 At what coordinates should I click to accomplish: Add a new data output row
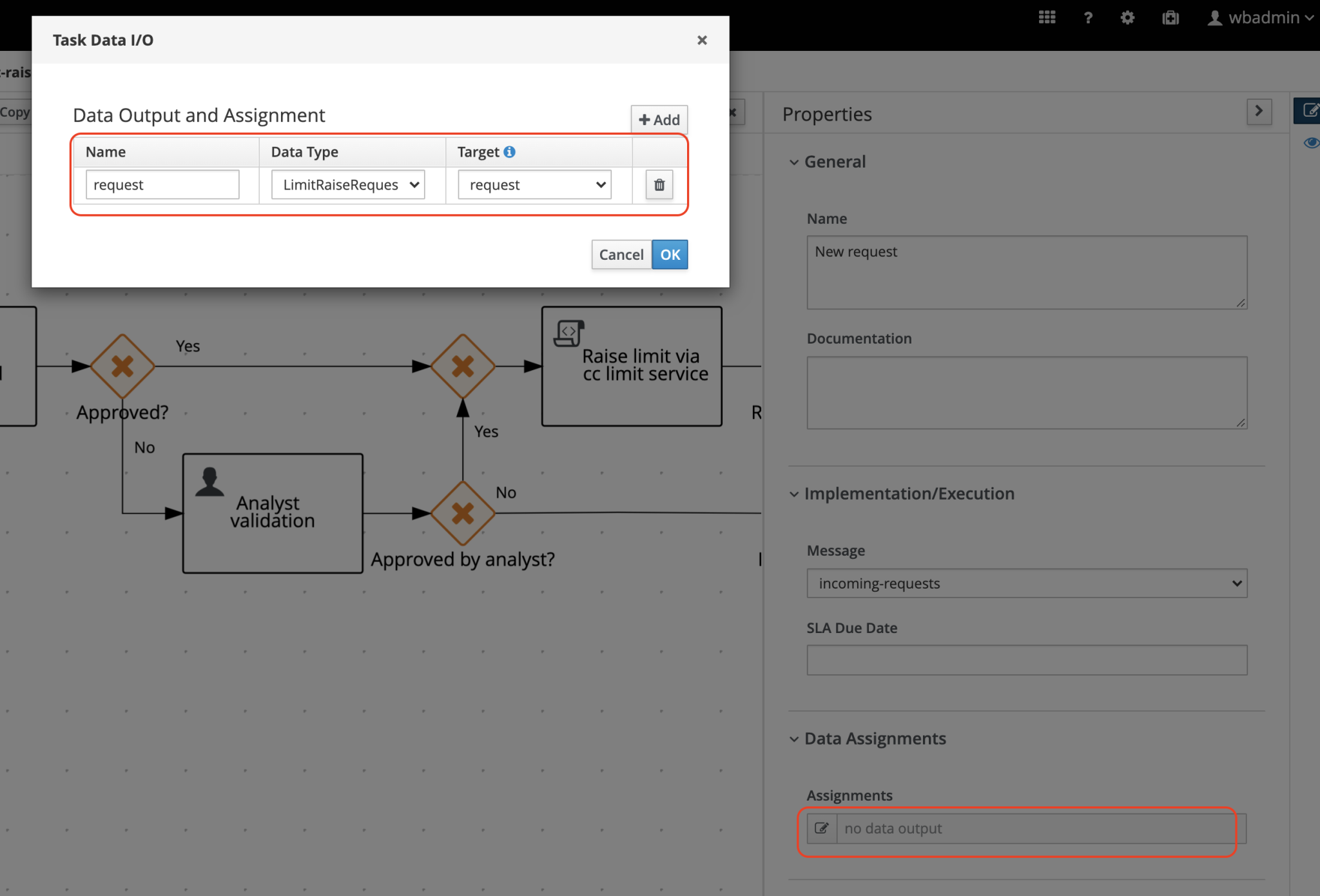[x=659, y=119]
